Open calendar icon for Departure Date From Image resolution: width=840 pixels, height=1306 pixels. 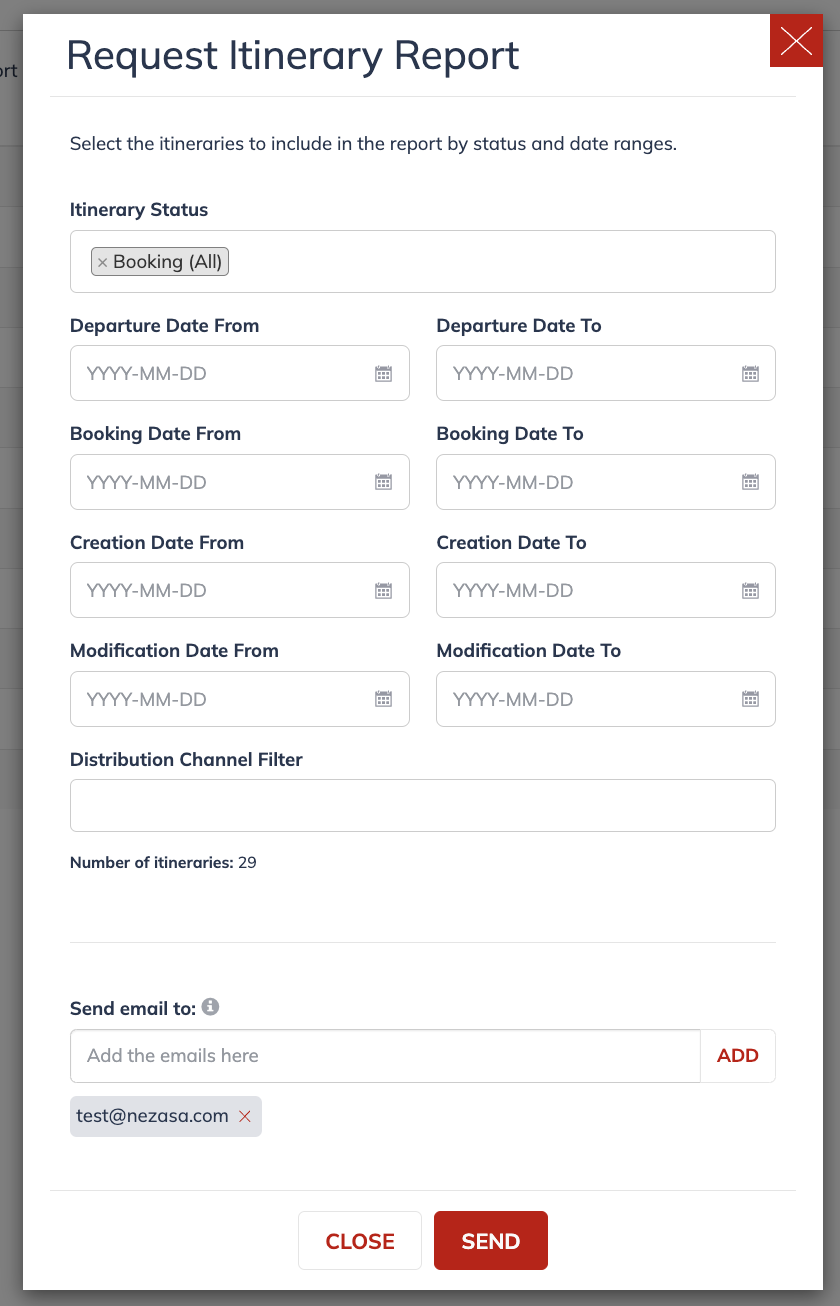pos(383,374)
